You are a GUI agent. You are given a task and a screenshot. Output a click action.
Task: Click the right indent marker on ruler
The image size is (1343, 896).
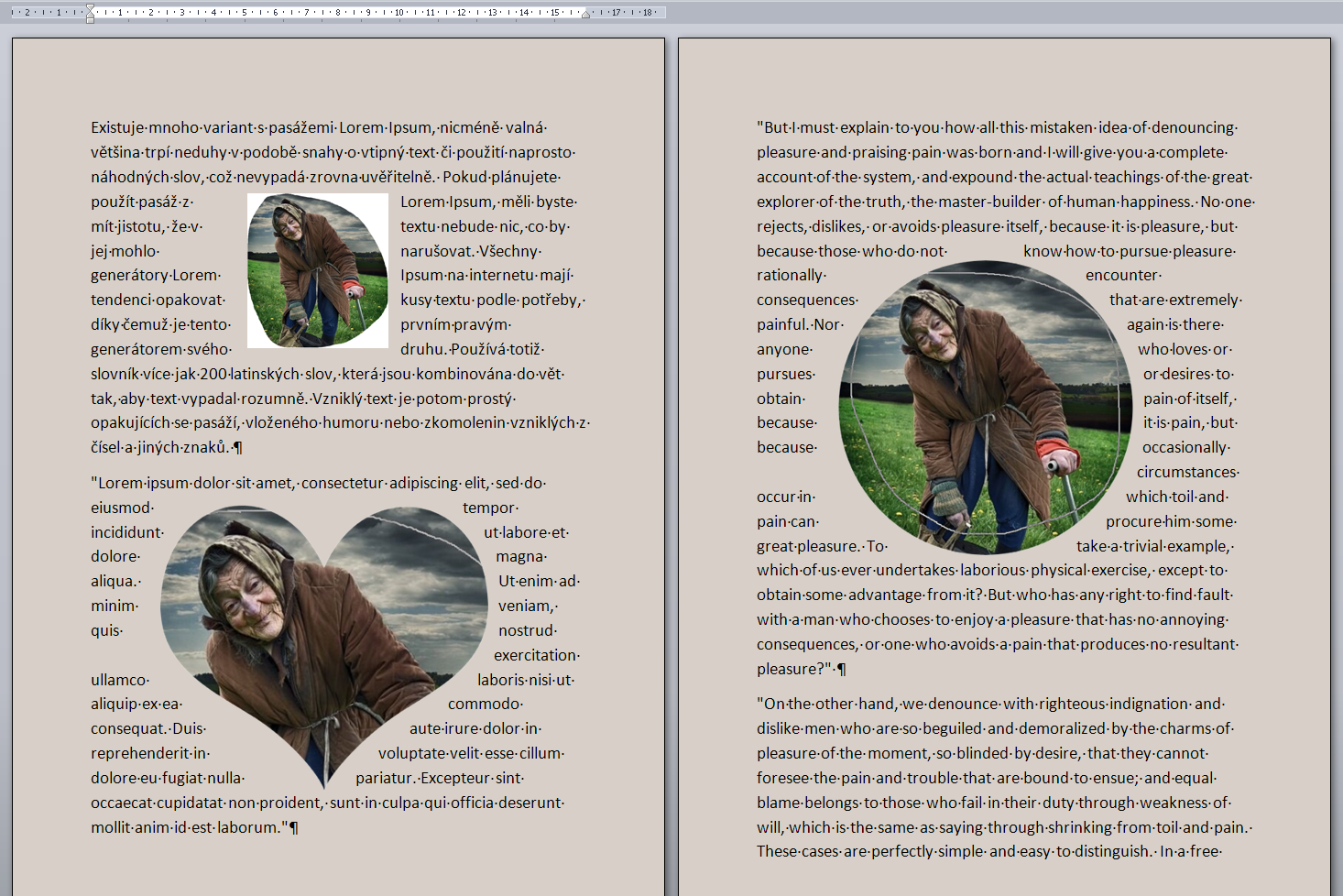click(585, 15)
